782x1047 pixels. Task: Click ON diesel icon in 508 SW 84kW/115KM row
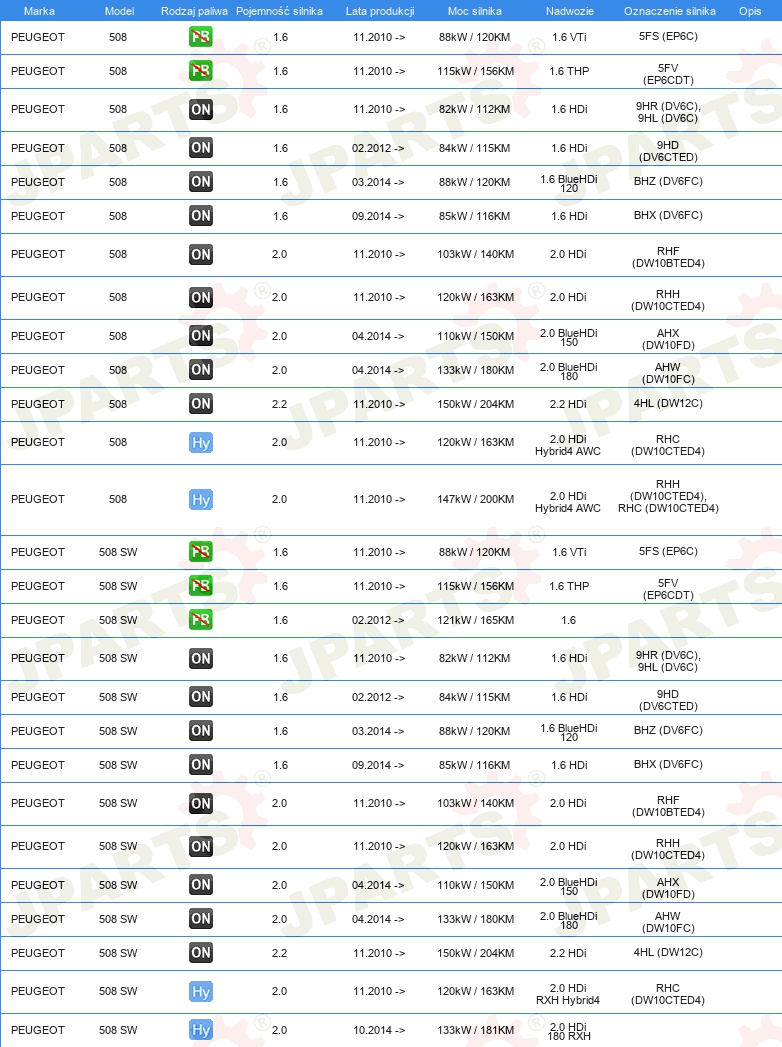pyautogui.click(x=201, y=696)
